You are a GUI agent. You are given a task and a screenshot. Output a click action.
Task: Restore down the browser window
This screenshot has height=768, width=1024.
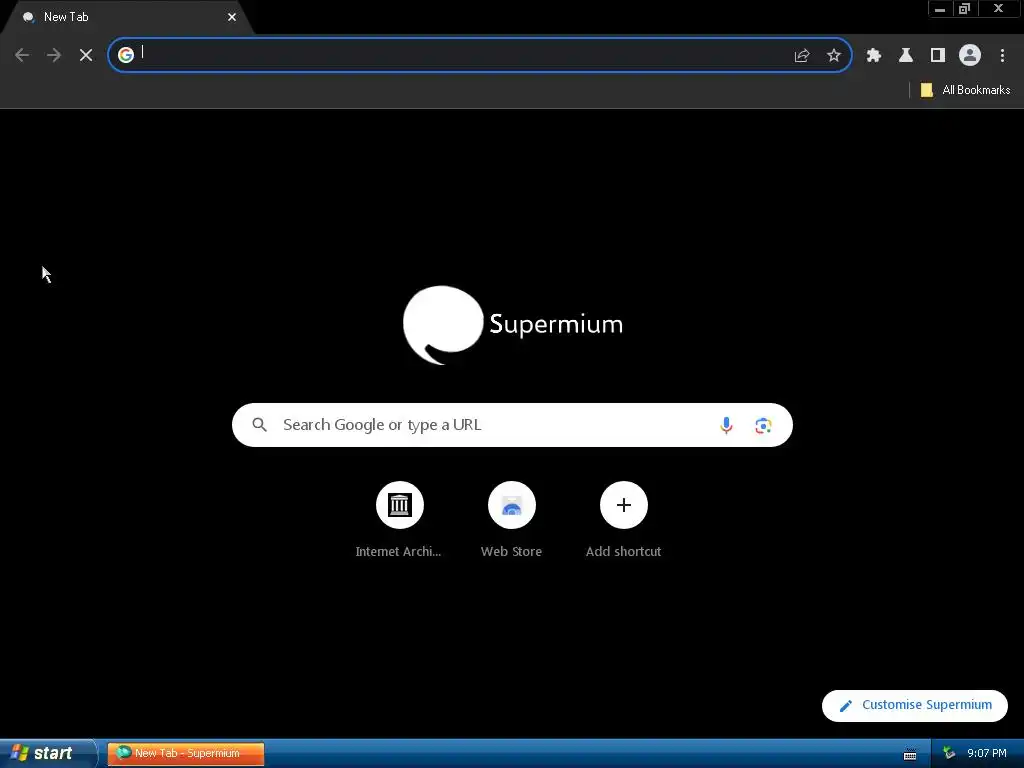(x=965, y=9)
